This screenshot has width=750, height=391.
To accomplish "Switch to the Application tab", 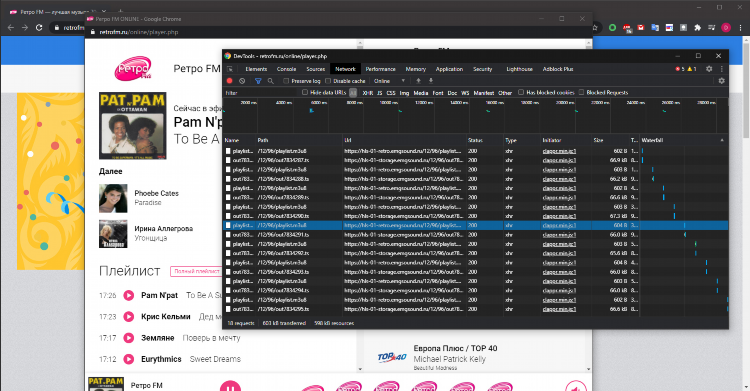I will 449,69.
